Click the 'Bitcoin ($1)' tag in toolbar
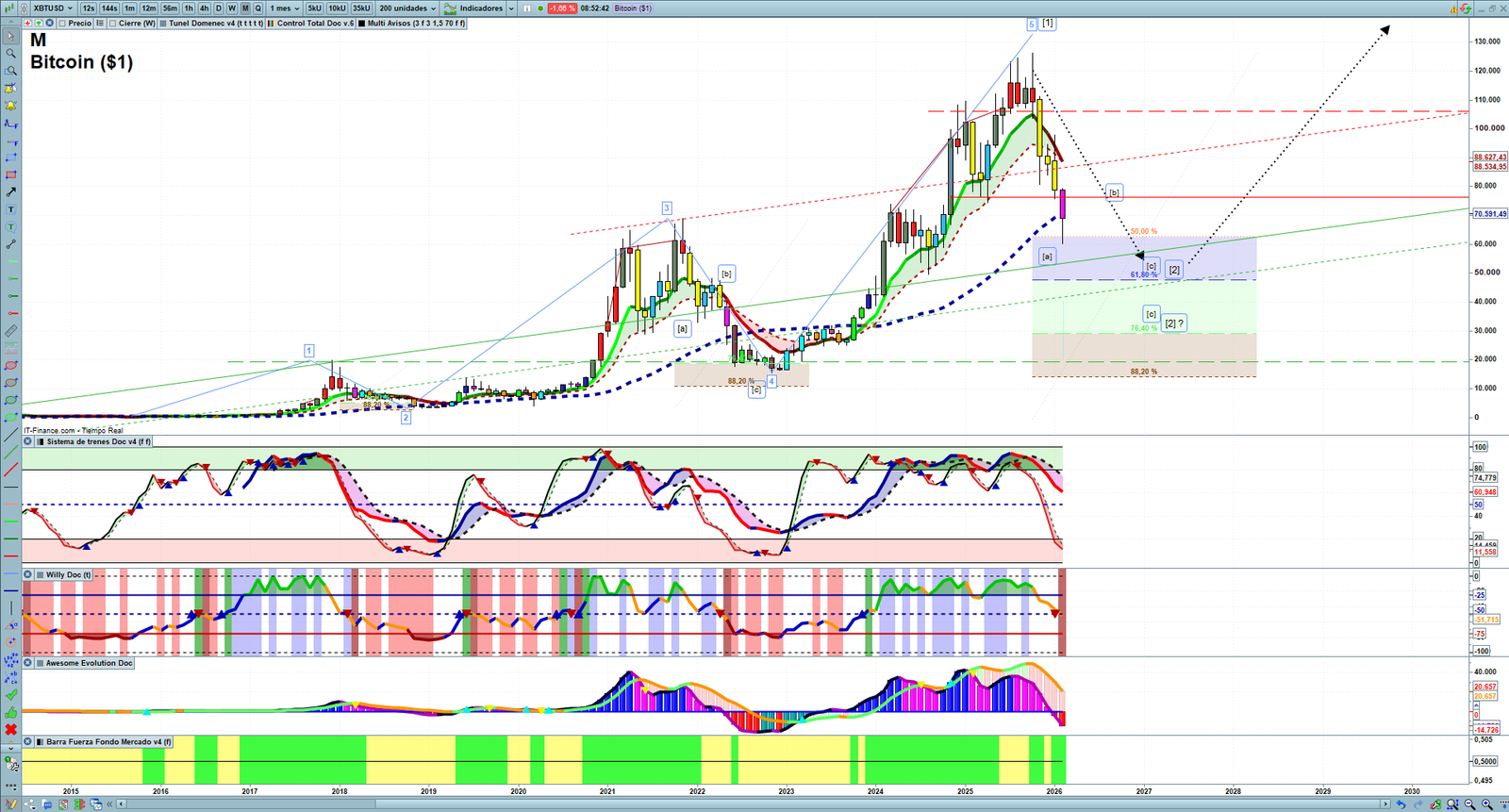The image size is (1509, 812). [x=633, y=8]
